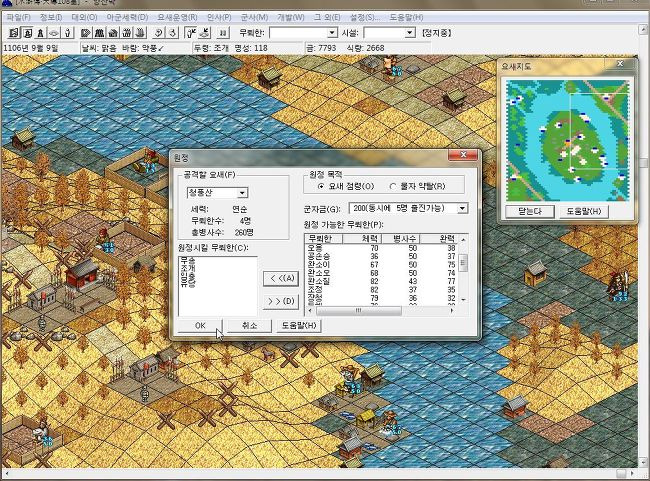Click the down arrow of candidate list scrollbar
650x481 pixels.
coord(463,299)
